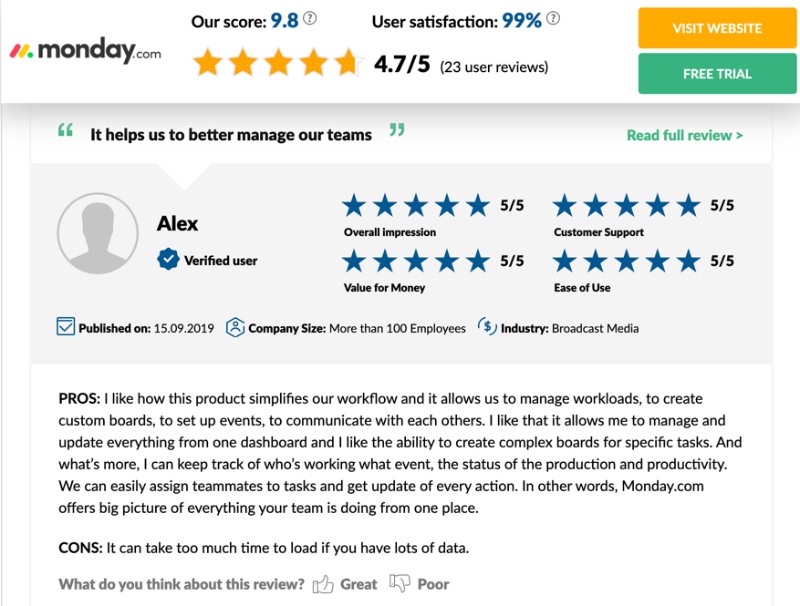Click the Value for Money star rating
Image resolution: width=800 pixels, height=606 pixels.
click(x=416, y=261)
